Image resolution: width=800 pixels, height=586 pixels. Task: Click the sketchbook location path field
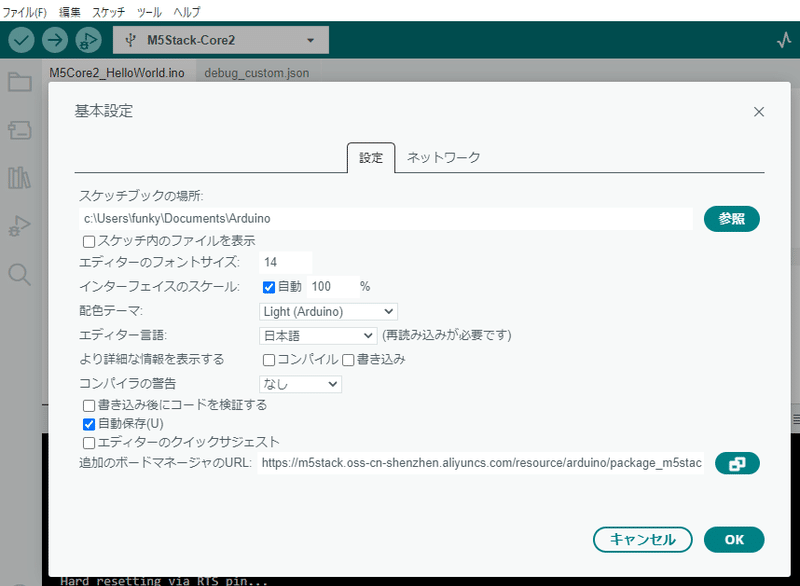coord(386,219)
